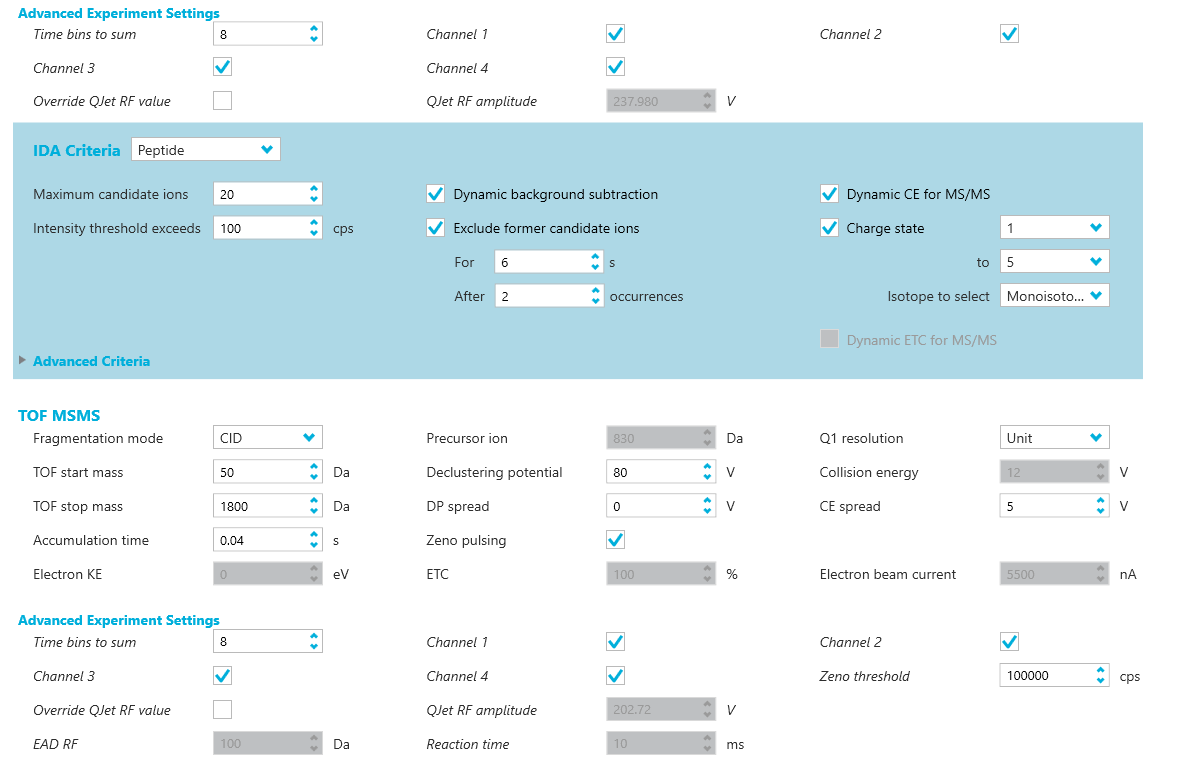1188x771 pixels.
Task: Click the exclusion For seconds input field
Action: tap(541, 262)
